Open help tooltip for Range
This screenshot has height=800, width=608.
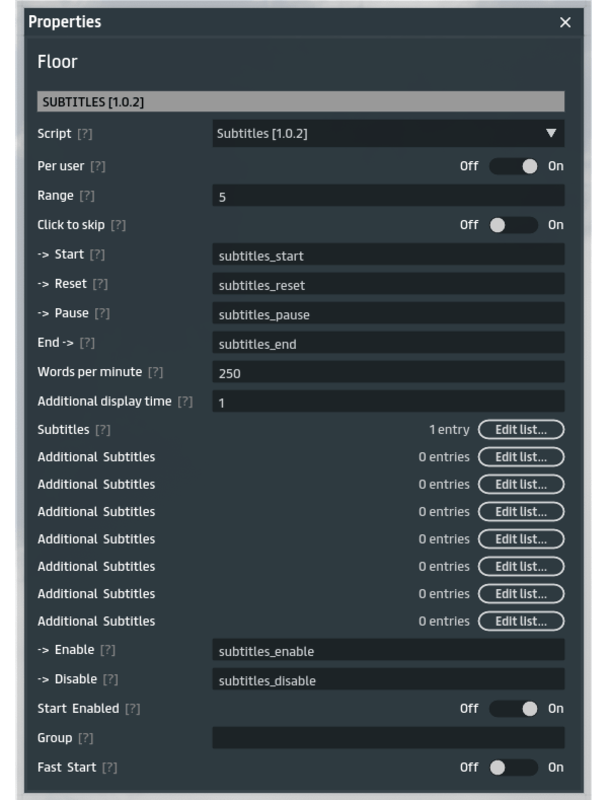(87, 196)
